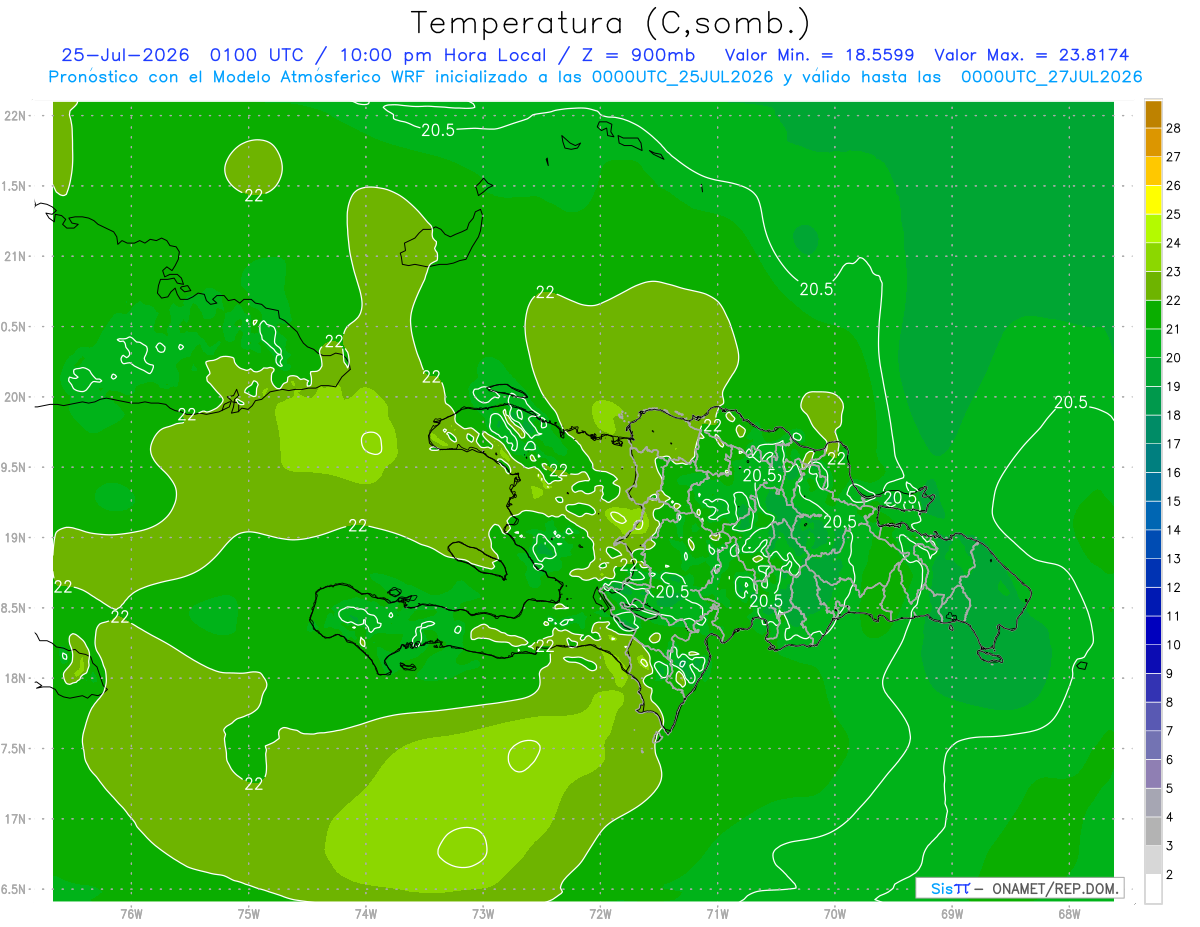This screenshot has width=1200, height=927.
Task: Click the '19N' latitude axis label
Action: click(x=17, y=538)
